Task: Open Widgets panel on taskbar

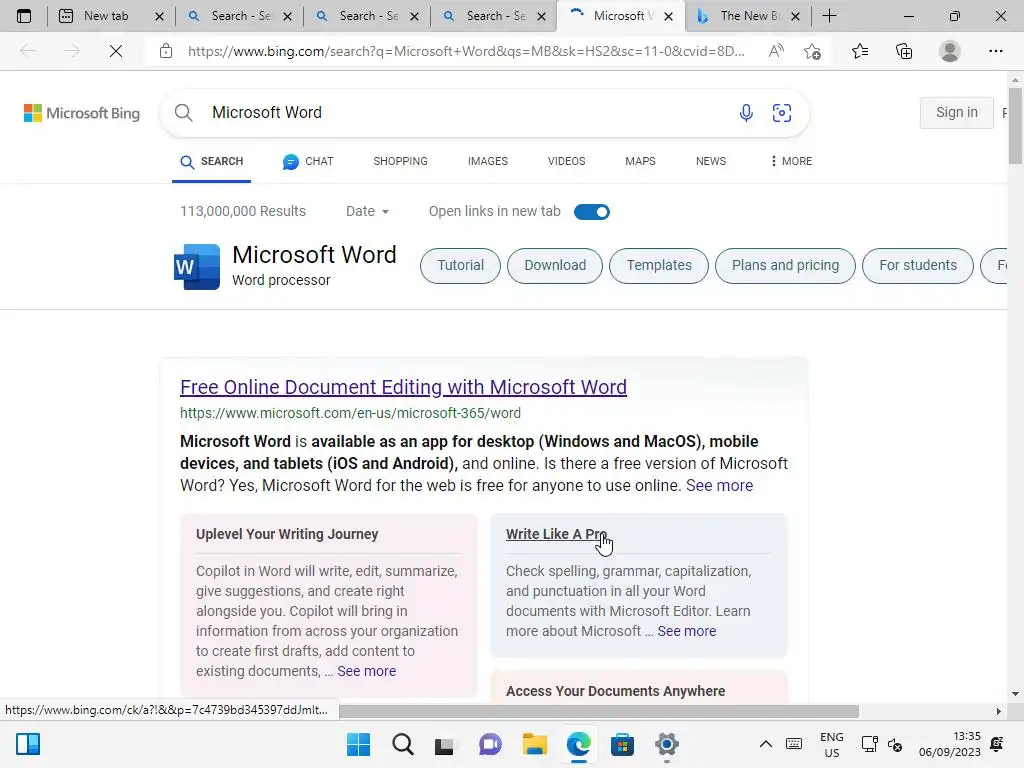Action: [28, 744]
